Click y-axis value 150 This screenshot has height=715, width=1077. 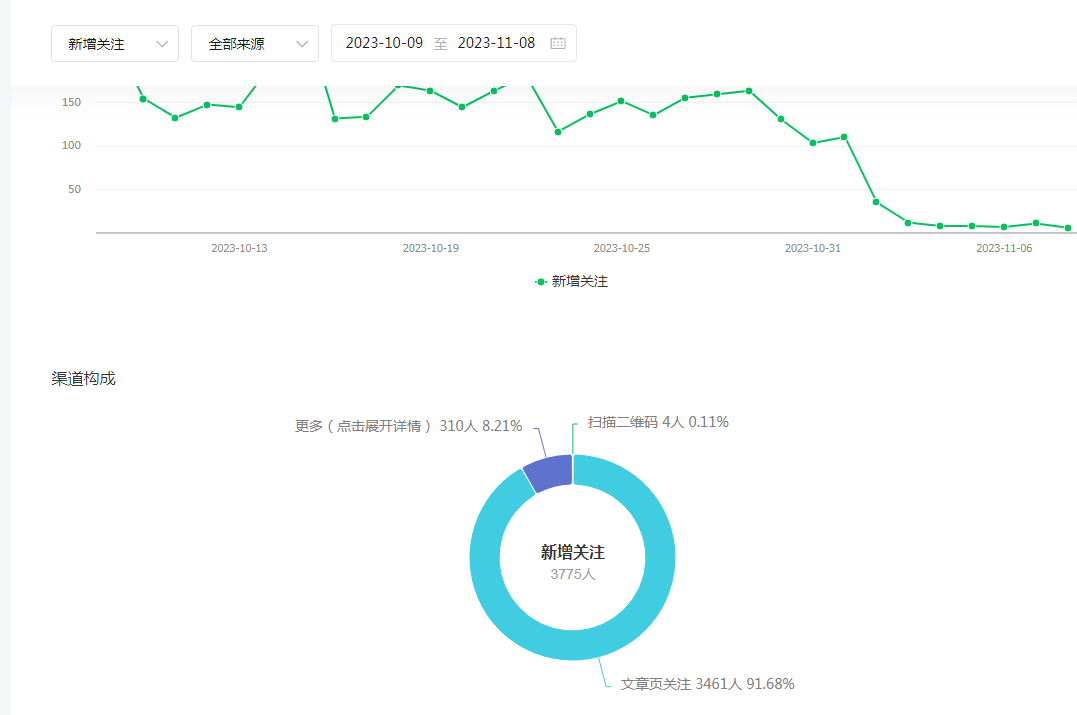71,102
